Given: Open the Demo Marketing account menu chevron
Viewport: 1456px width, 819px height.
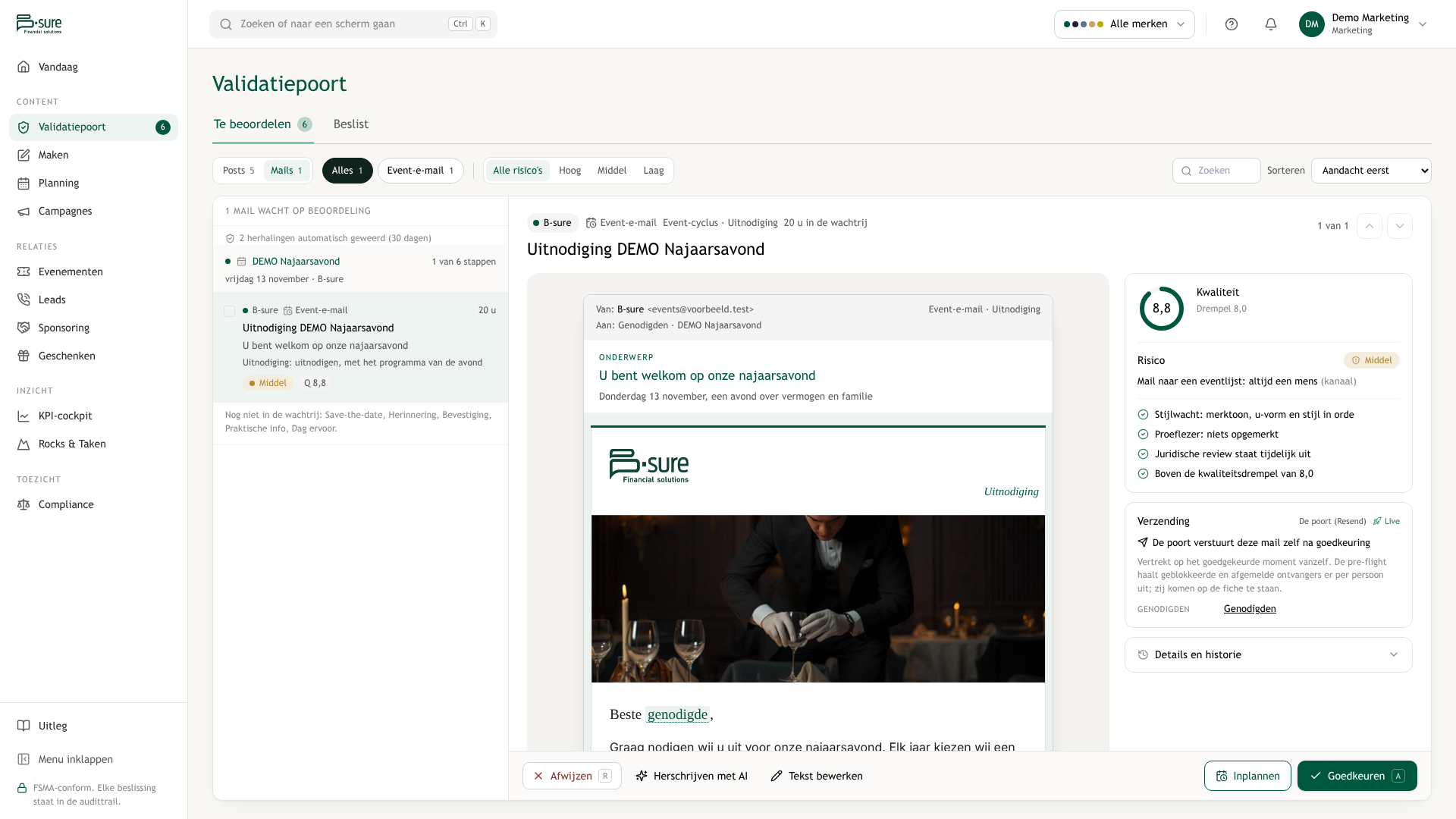Looking at the screenshot, I should (x=1423, y=24).
